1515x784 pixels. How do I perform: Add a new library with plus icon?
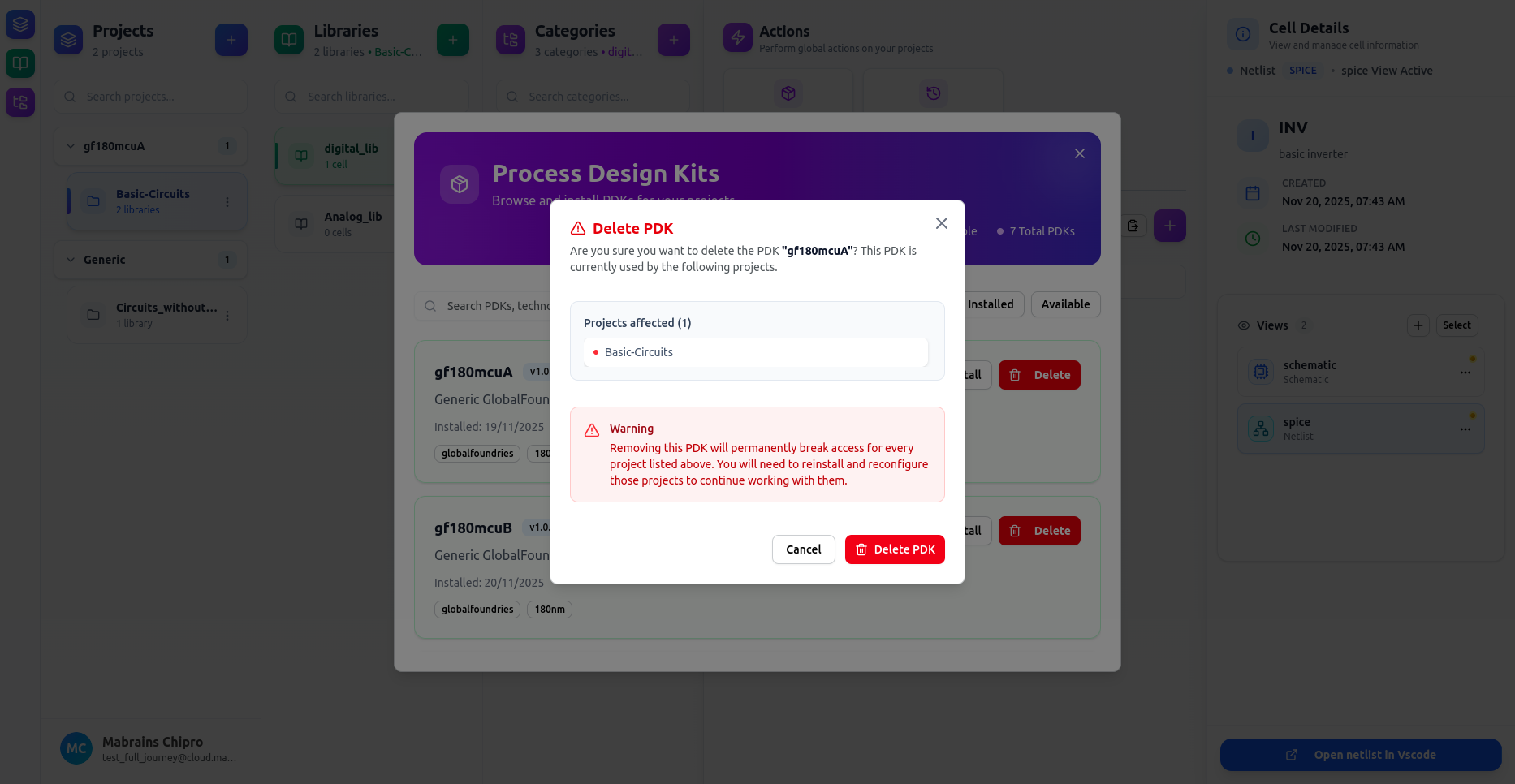point(453,40)
